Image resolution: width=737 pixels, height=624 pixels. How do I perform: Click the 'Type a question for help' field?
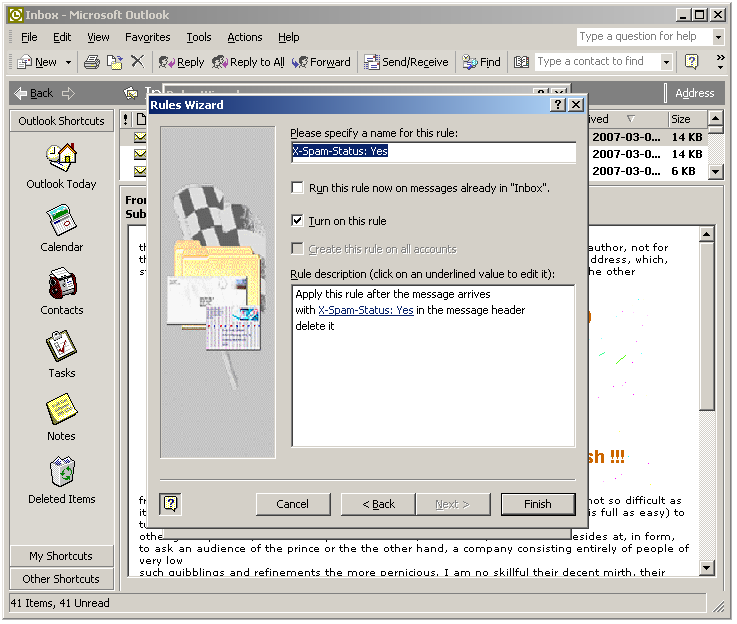click(644, 37)
